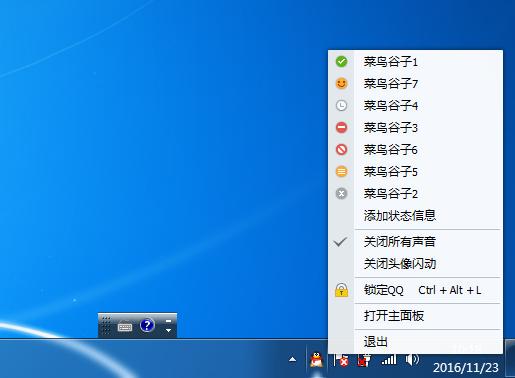515x378 pixels.
Task: Click the Show desktop strip at the taskbar edge
Action: coord(510,358)
